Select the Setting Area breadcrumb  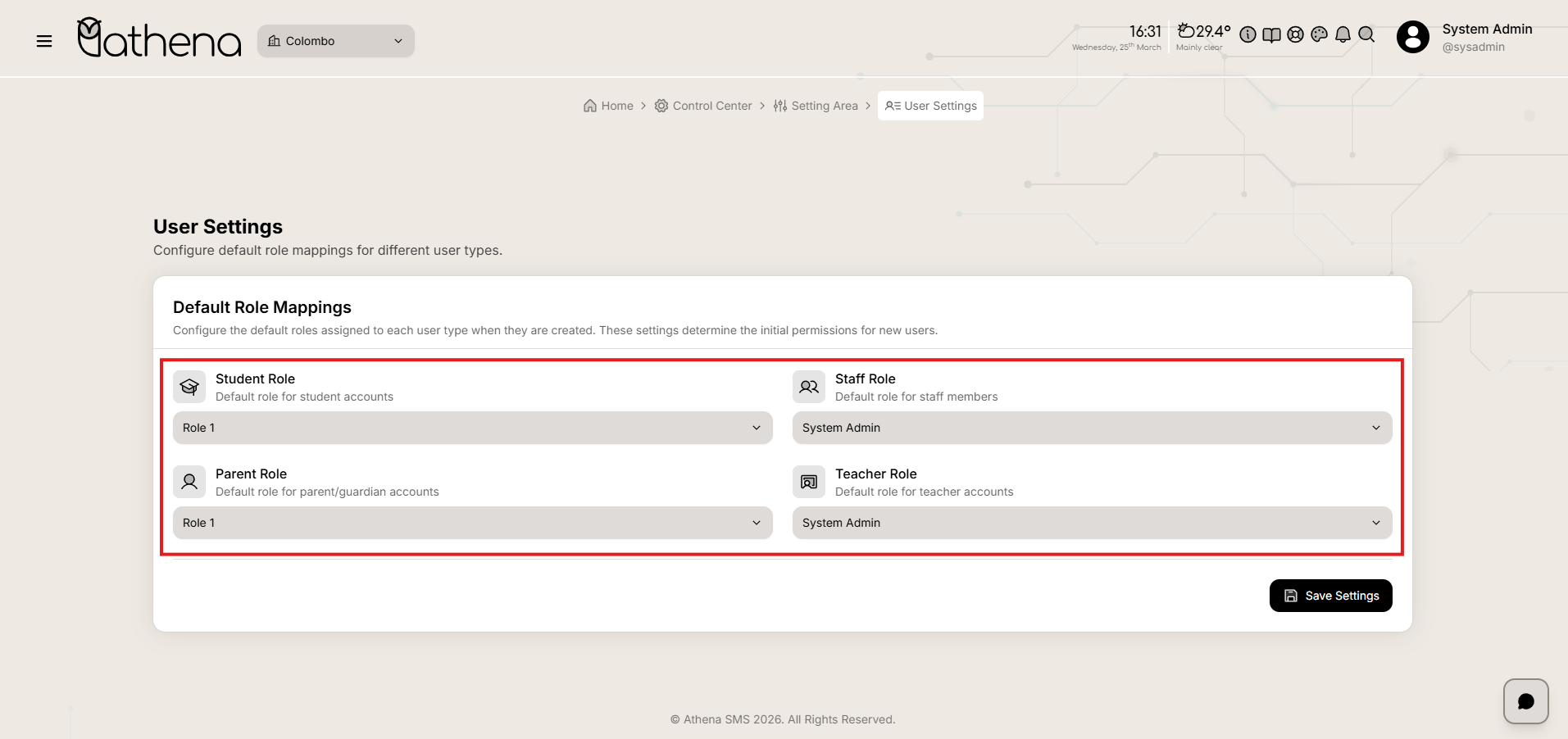pos(816,106)
